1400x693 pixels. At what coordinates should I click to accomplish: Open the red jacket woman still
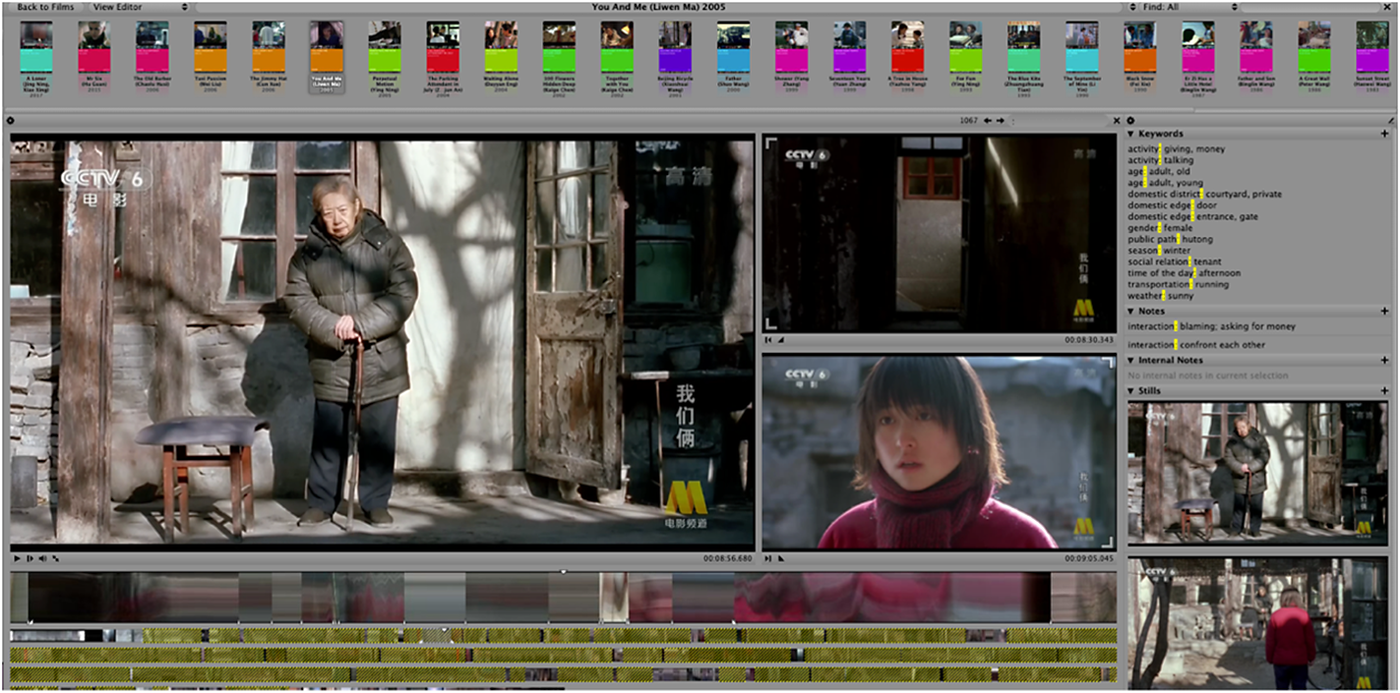1258,624
